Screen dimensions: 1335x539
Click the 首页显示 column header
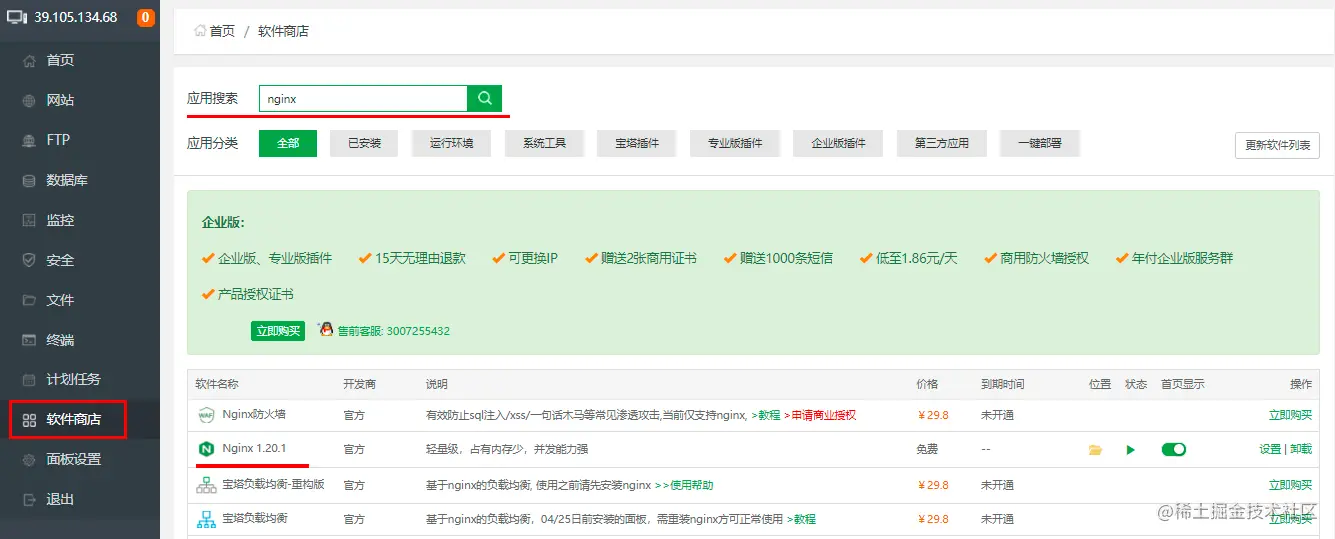tap(1182, 384)
